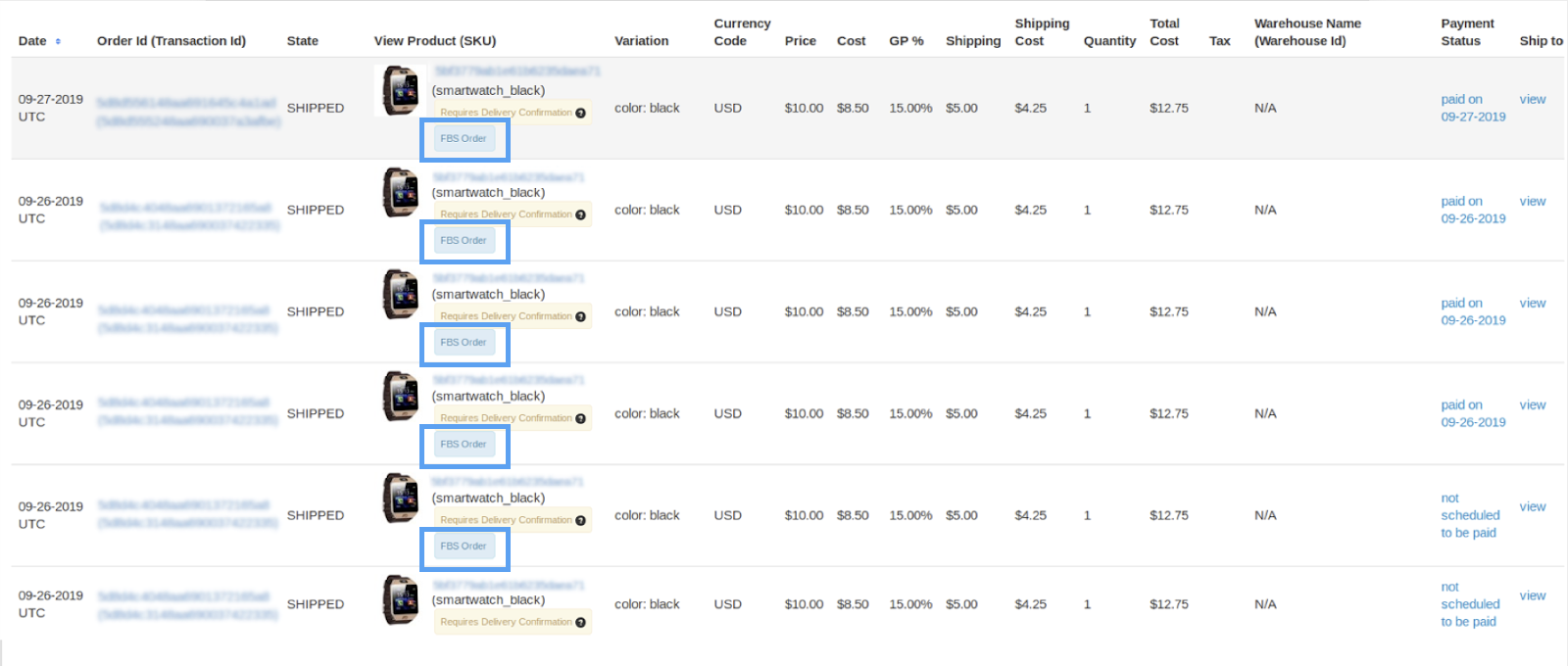Click help icon in the 09-27-2019 order row
The image size is (1568, 666).
point(580,113)
